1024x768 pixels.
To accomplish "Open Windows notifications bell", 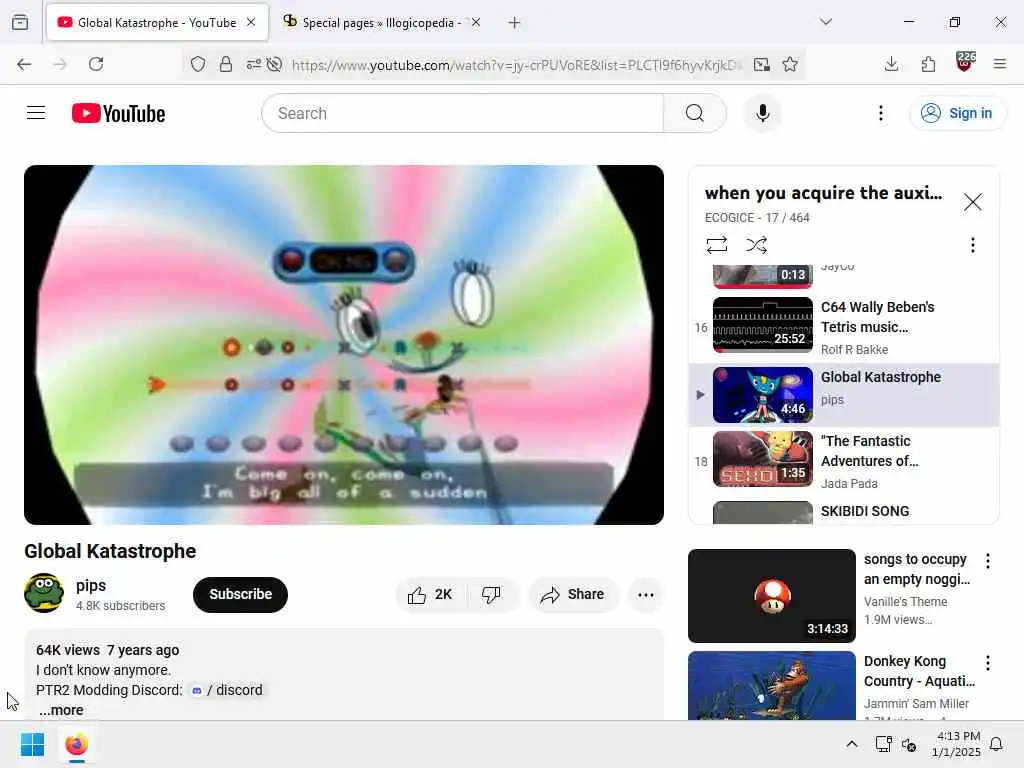I will coord(996,744).
